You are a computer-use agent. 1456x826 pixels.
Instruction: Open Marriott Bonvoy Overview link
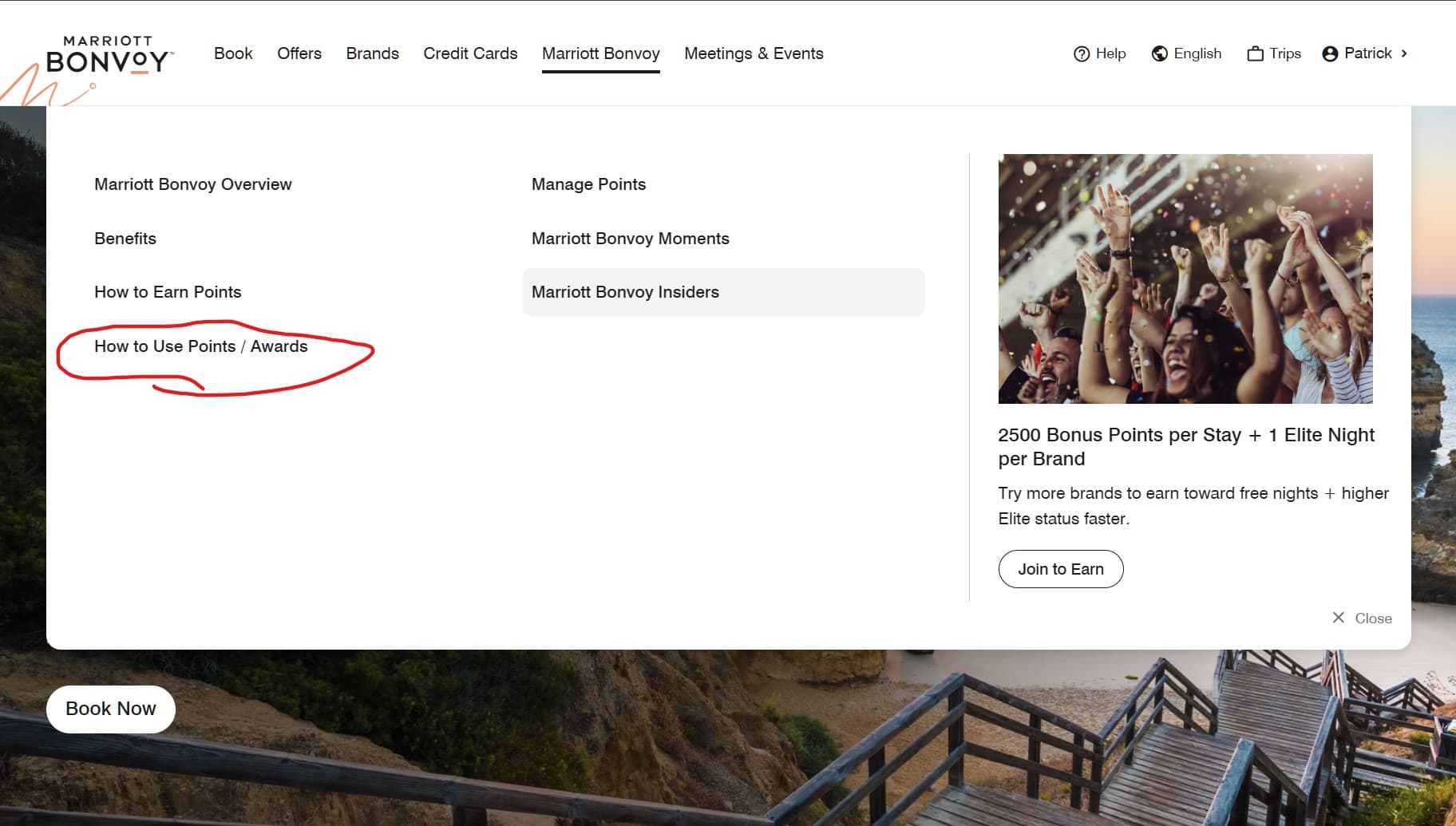click(193, 184)
